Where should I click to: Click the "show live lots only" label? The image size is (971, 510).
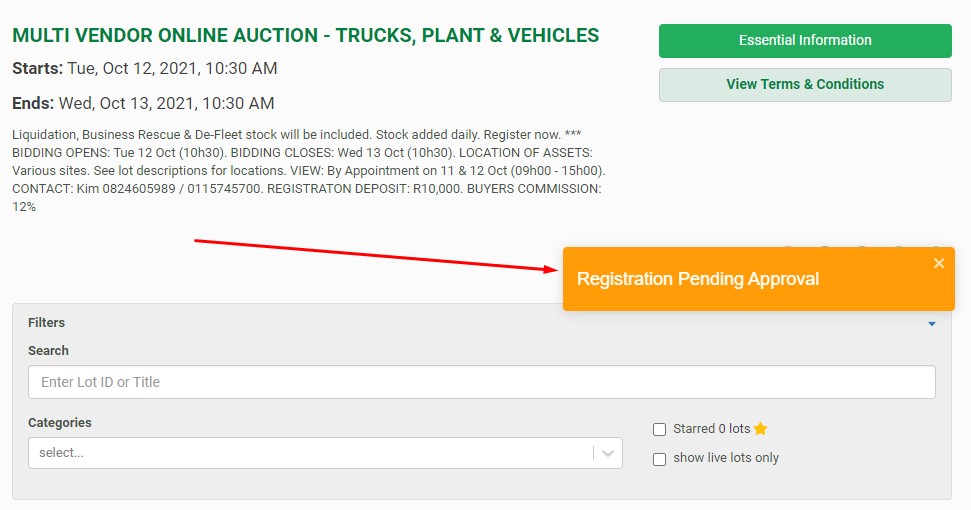[x=726, y=458]
